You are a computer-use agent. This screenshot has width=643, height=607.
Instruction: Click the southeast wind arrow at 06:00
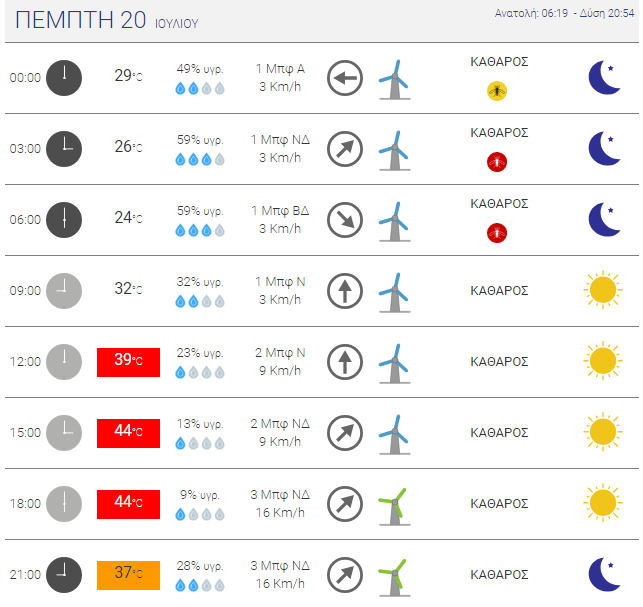345,220
